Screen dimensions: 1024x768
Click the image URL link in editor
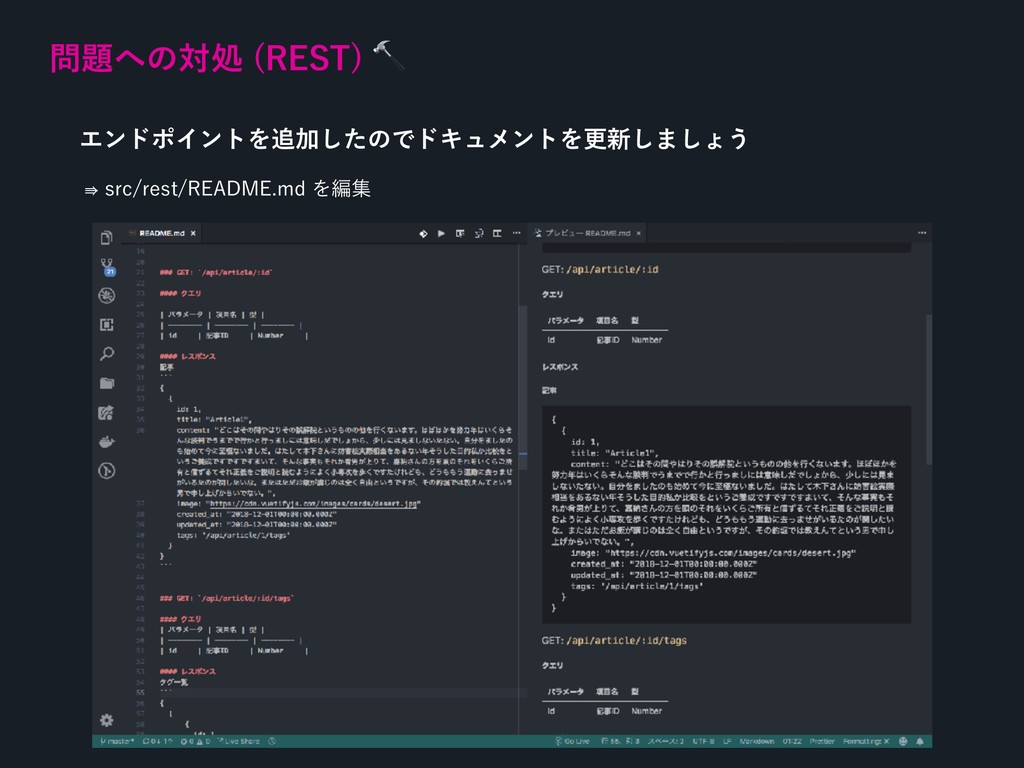coord(313,503)
